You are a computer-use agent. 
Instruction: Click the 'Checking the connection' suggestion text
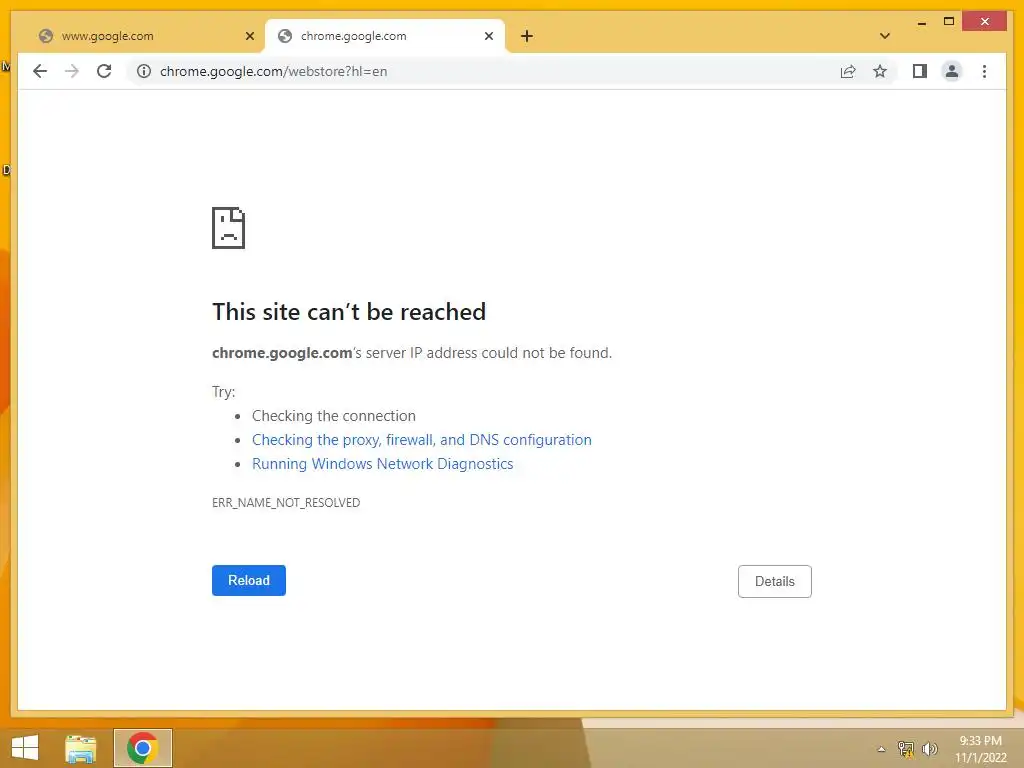click(334, 416)
